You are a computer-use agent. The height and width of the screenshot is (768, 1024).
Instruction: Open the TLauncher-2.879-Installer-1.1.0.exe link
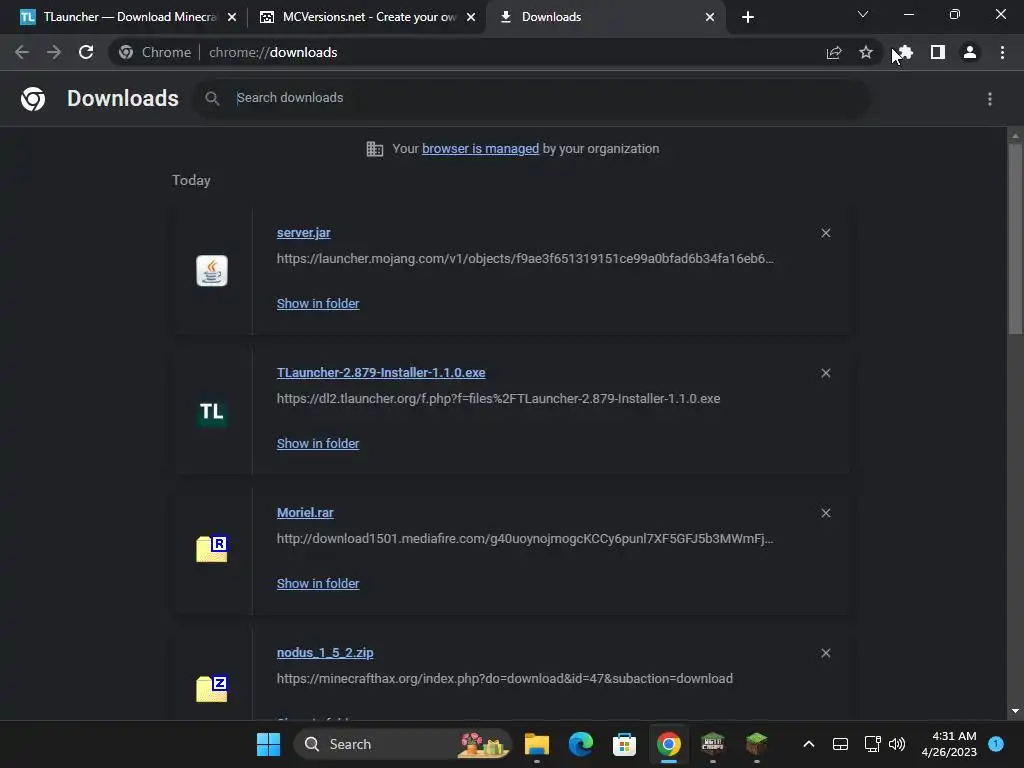tap(381, 373)
